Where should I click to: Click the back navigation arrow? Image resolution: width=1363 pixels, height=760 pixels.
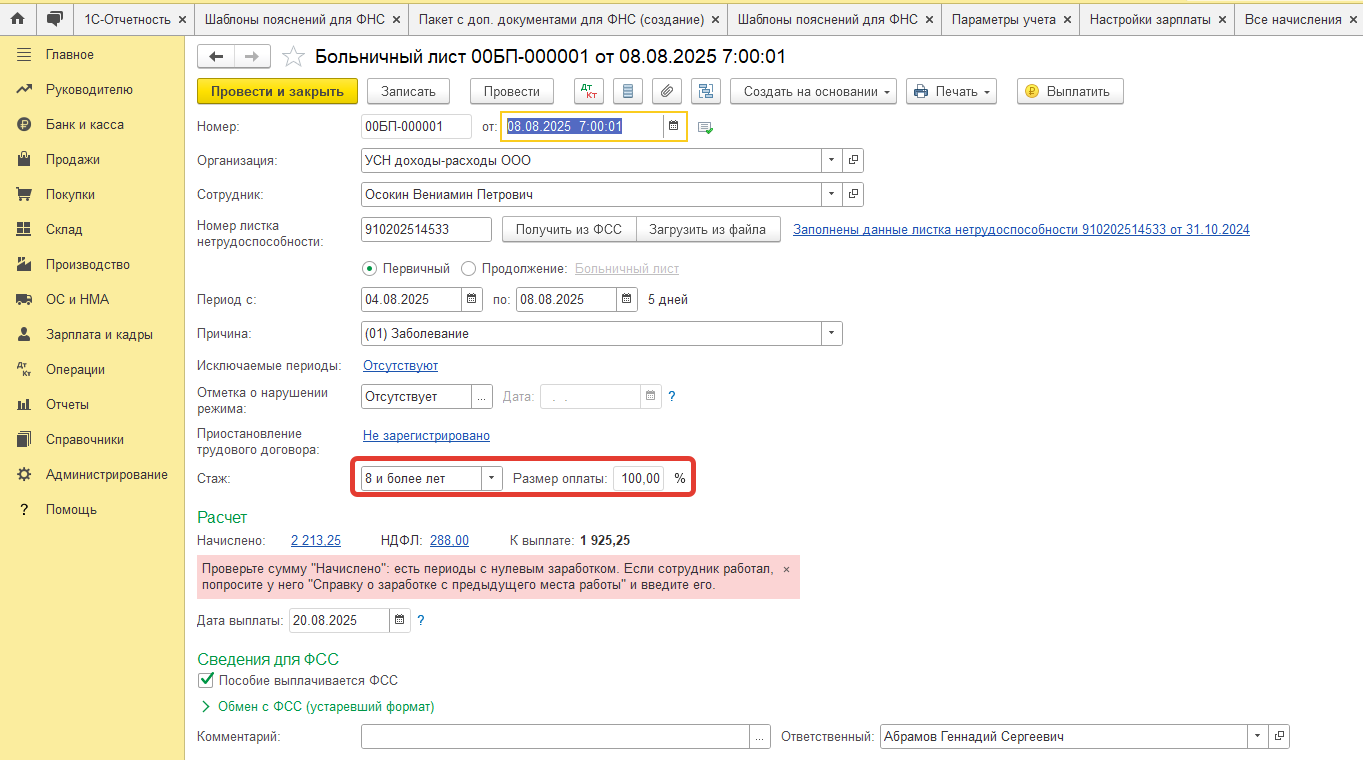coord(216,57)
